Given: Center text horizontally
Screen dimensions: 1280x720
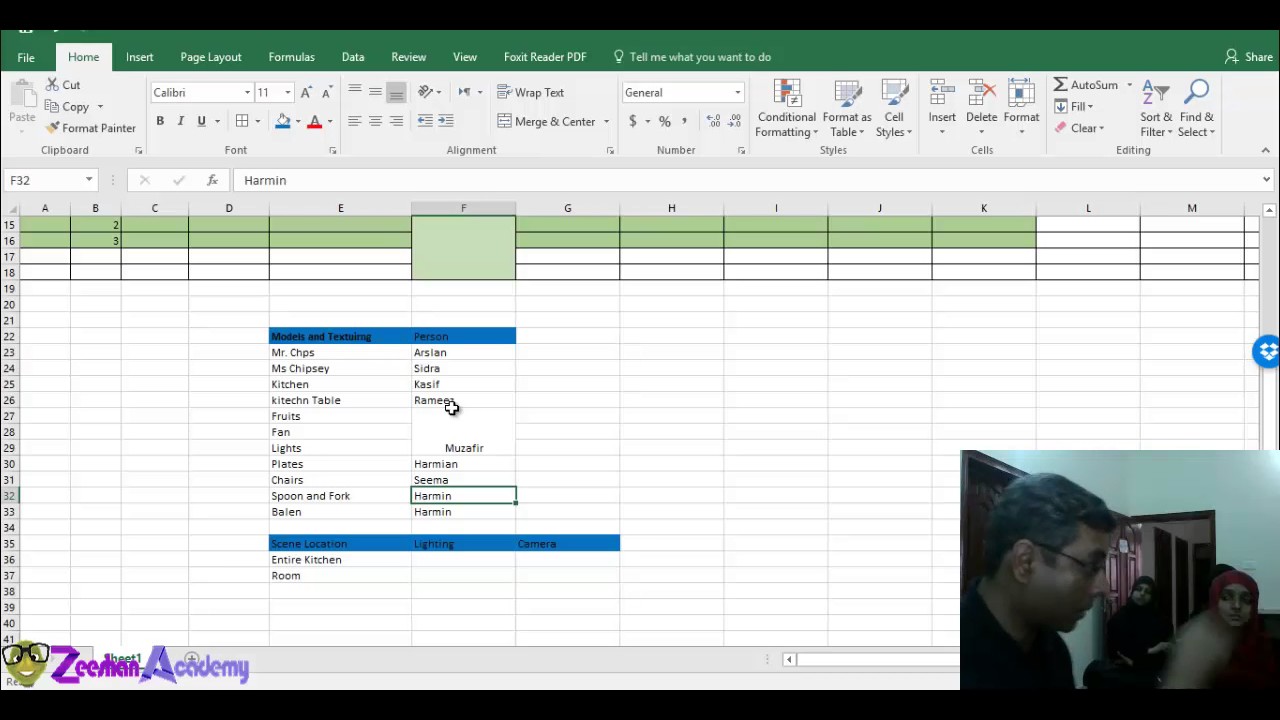Looking at the screenshot, I should click(x=375, y=121).
